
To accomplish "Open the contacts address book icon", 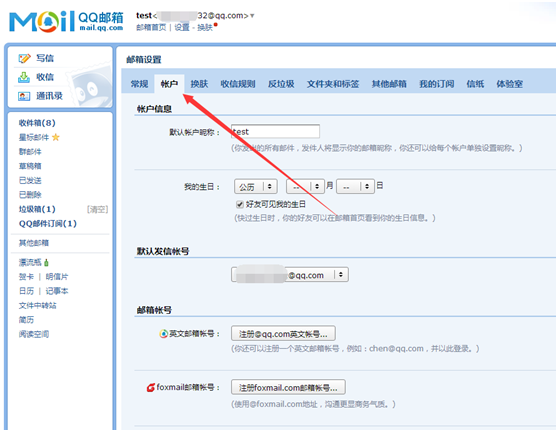I will pos(24,96).
